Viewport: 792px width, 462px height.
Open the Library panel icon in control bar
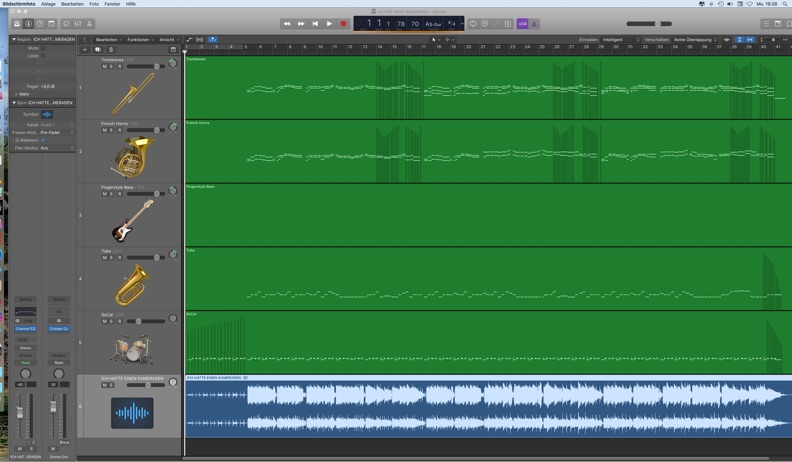(x=17, y=24)
